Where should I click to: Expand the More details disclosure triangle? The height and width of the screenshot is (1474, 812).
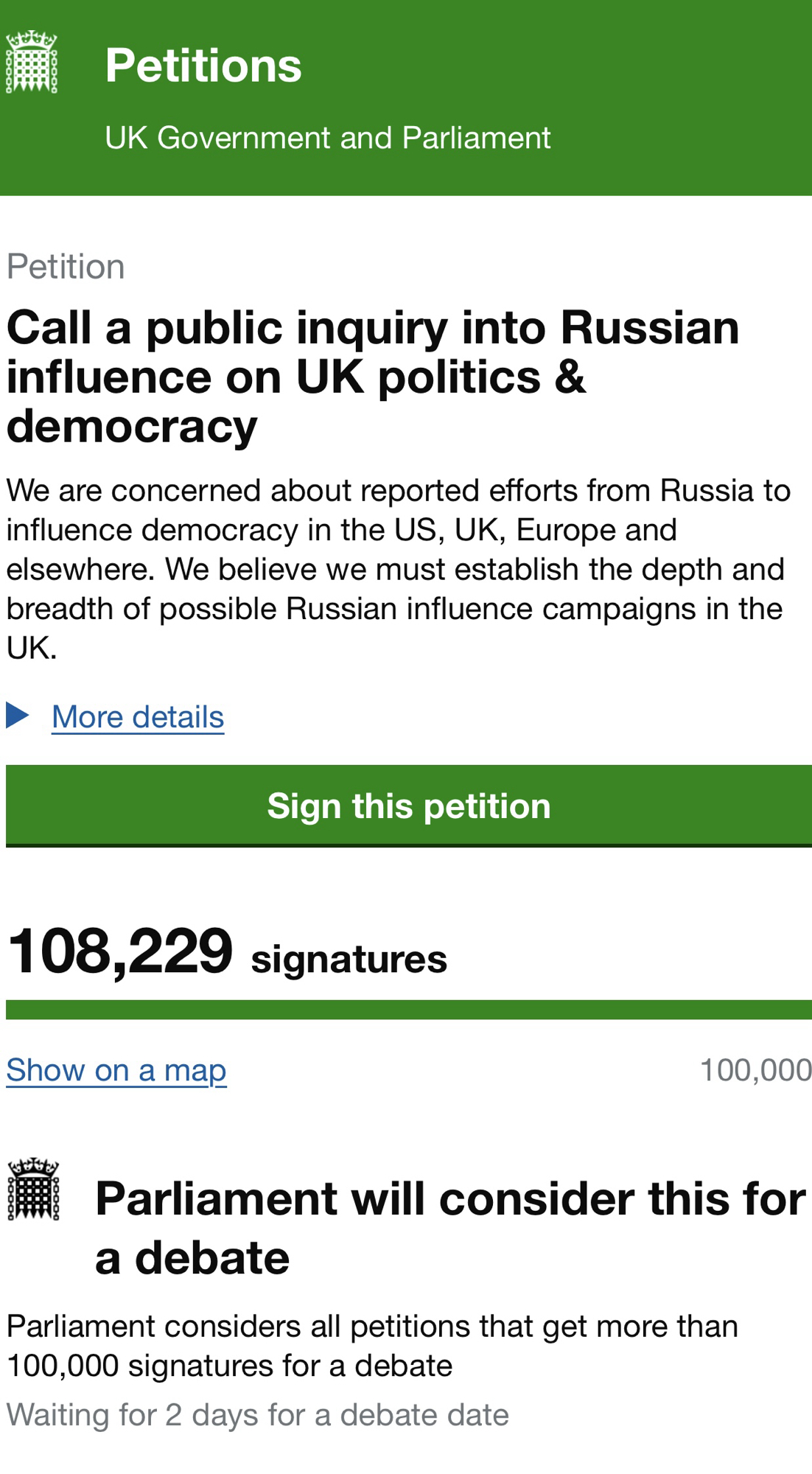coord(18,715)
